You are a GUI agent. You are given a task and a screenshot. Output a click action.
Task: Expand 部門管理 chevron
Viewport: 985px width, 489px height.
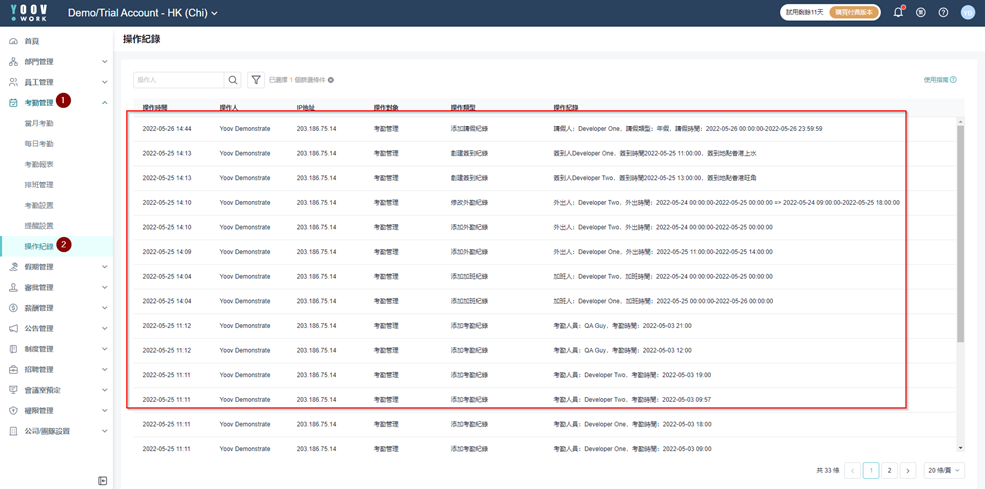pyautogui.click(x=105, y=62)
